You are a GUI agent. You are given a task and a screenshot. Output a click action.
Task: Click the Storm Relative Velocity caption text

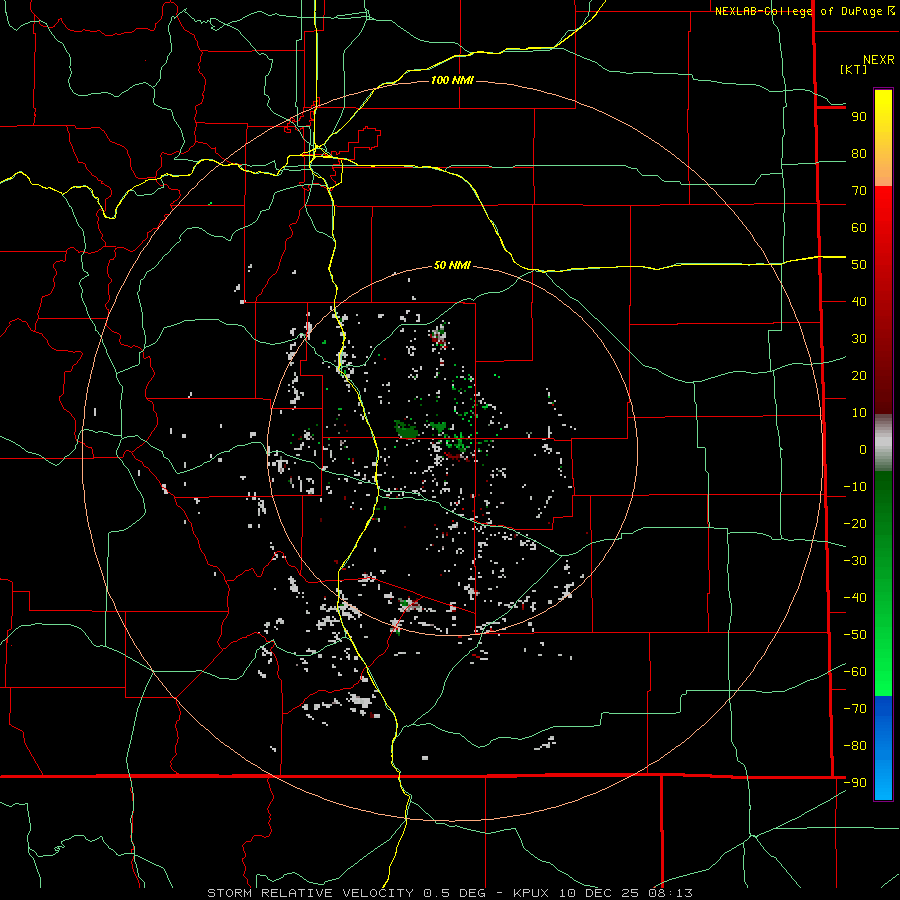point(449,893)
